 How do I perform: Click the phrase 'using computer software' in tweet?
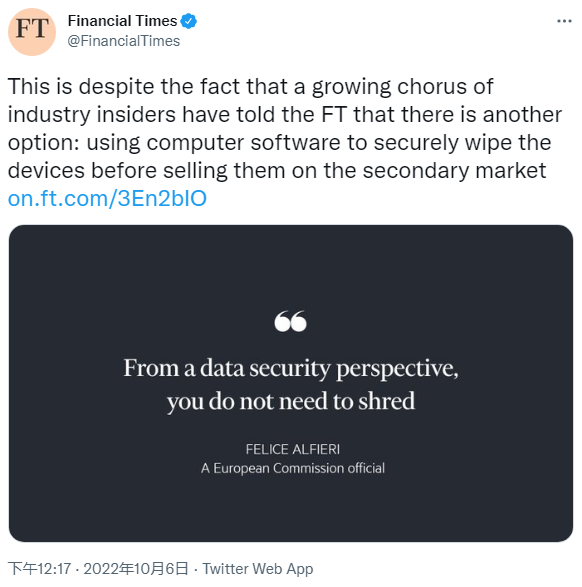click(213, 143)
